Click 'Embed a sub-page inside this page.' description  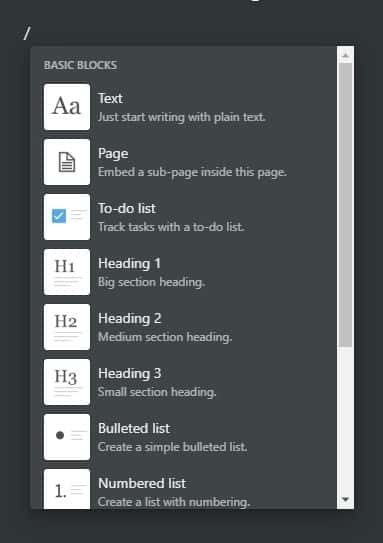(x=193, y=172)
